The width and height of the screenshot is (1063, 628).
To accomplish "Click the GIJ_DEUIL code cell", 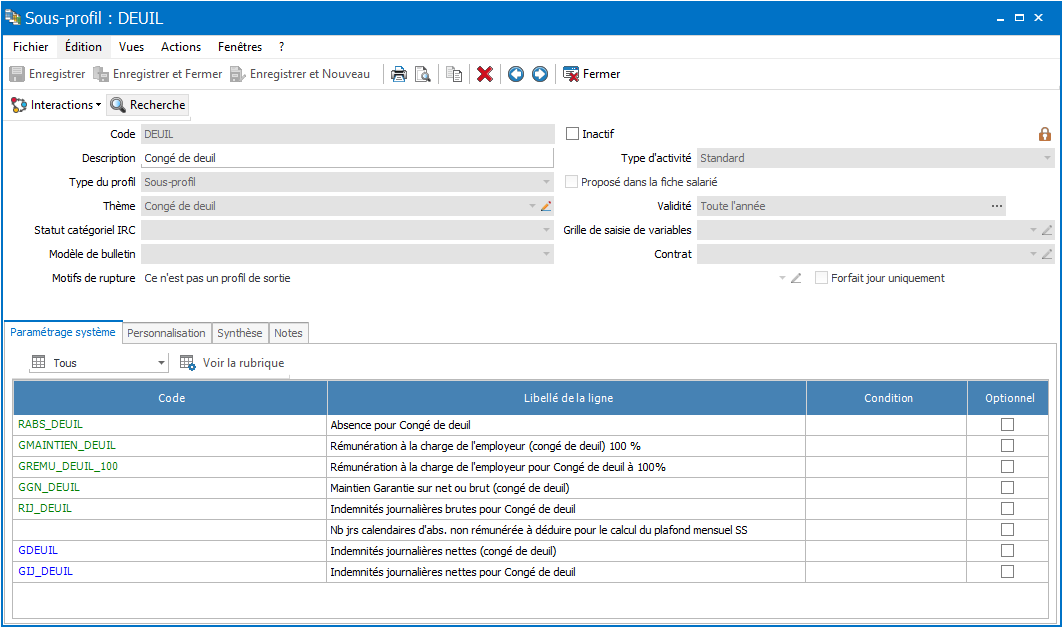I will tap(170, 572).
